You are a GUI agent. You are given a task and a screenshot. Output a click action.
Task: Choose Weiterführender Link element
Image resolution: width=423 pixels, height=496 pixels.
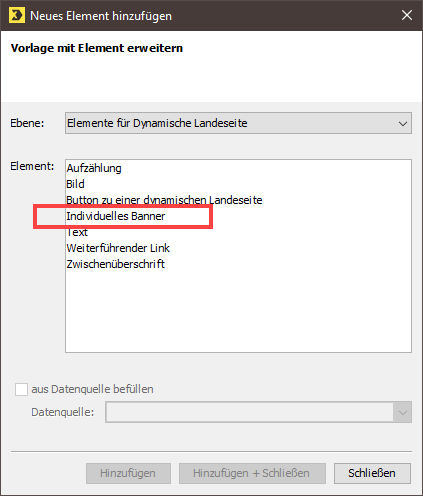click(x=118, y=248)
